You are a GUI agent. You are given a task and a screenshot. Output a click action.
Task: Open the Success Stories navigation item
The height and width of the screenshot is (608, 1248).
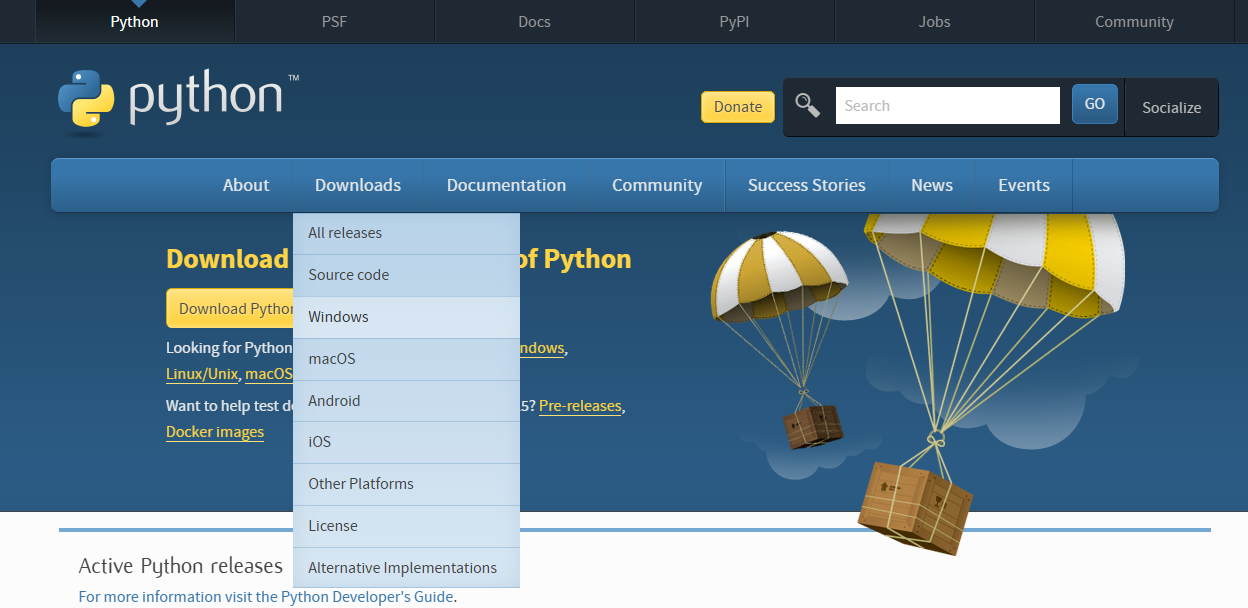(x=807, y=185)
